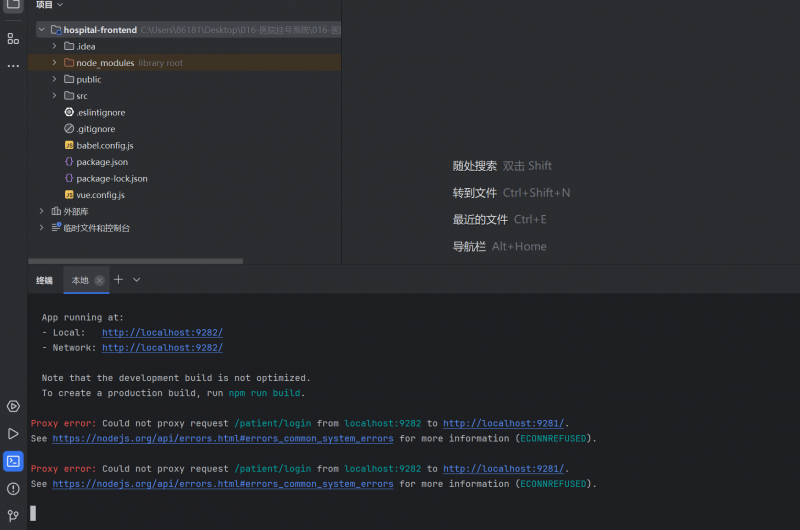Open the Run tool window icon
The width and height of the screenshot is (800, 530).
13,434
